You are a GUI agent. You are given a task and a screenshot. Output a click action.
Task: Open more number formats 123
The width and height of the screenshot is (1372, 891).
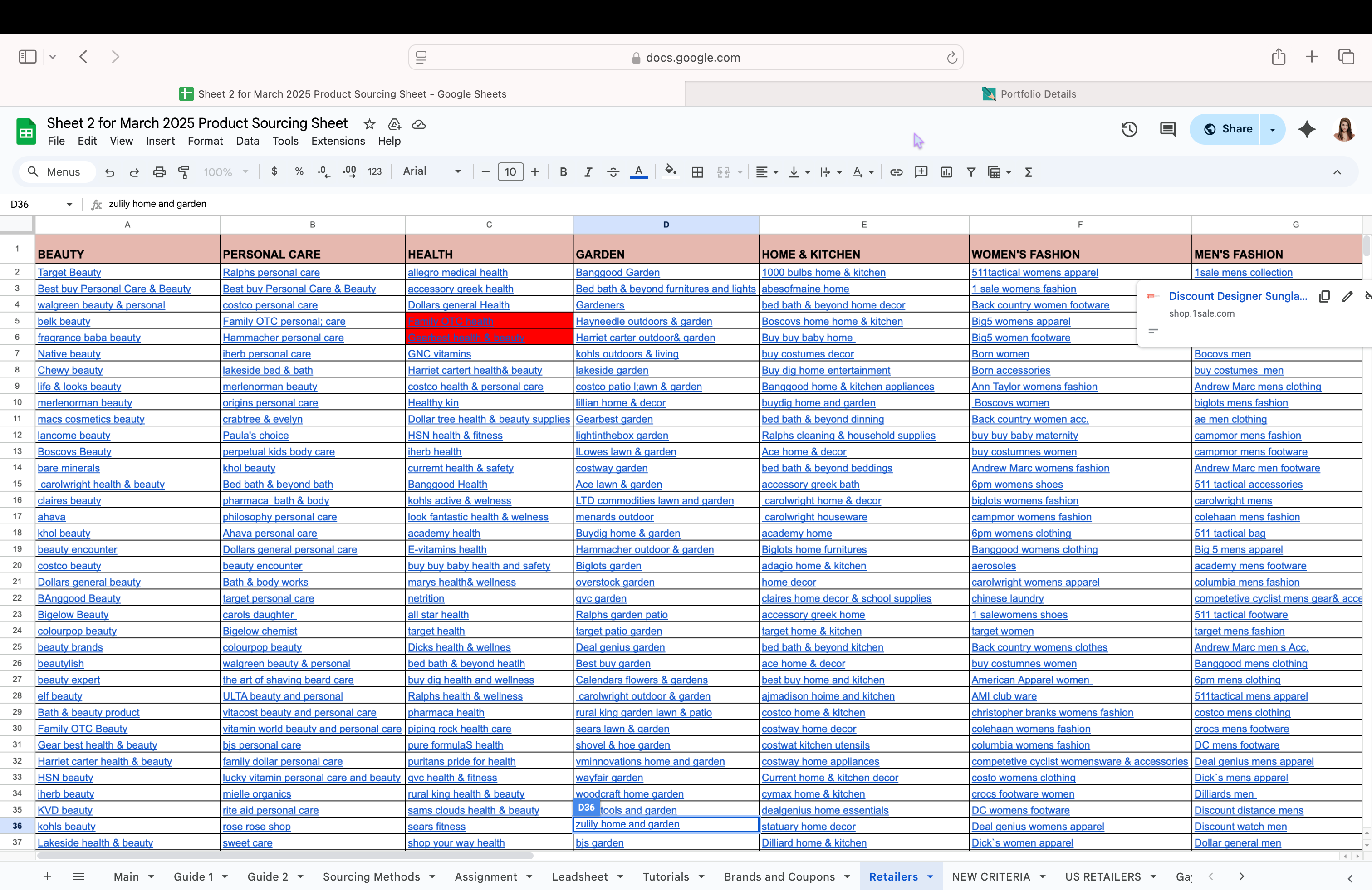pyautogui.click(x=375, y=172)
